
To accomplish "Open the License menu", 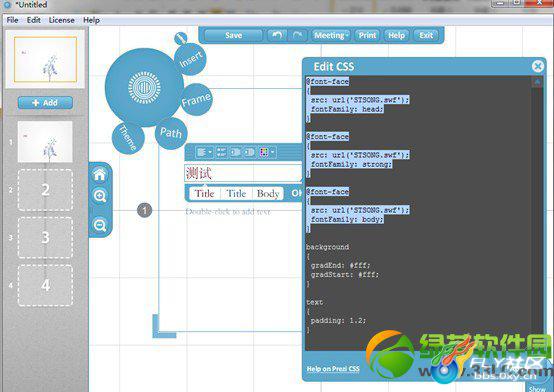I will click(x=61, y=20).
